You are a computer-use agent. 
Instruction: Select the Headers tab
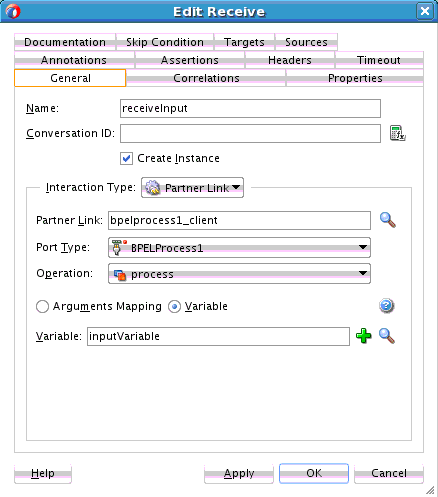coord(290,60)
